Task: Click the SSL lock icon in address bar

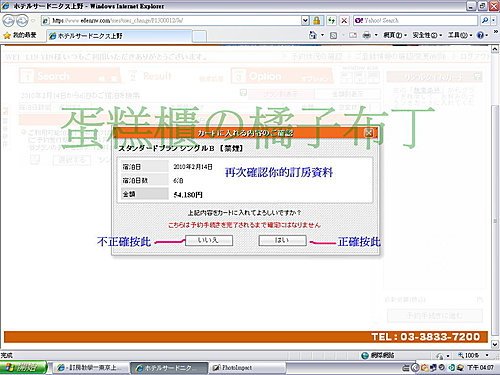Action: click(316, 21)
